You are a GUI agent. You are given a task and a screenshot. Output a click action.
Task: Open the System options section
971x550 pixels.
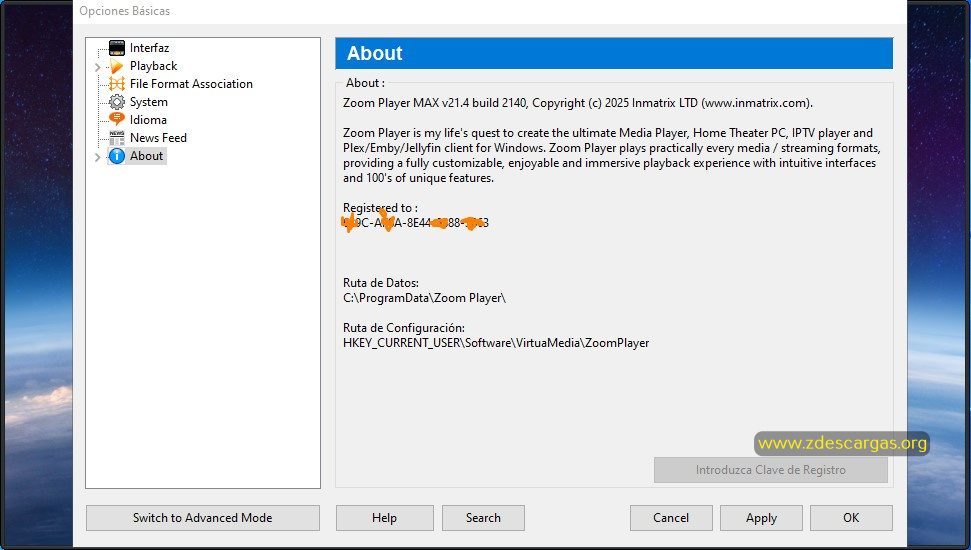point(149,102)
